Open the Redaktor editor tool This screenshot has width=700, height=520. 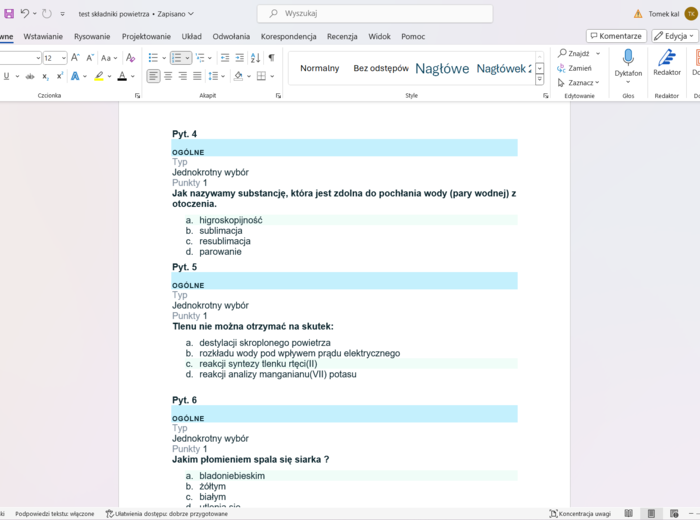coord(666,64)
